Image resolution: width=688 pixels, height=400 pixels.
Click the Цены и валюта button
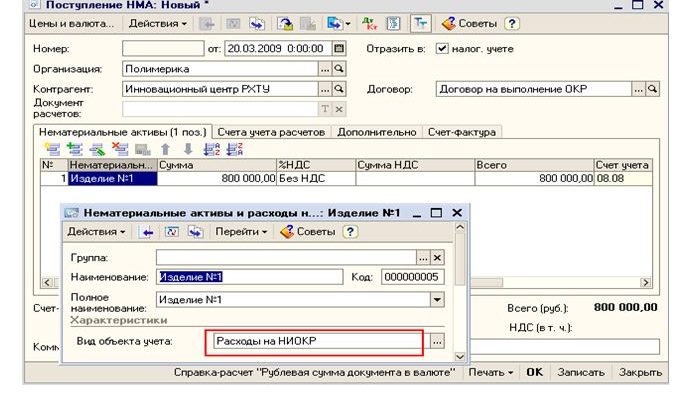click(x=60, y=22)
